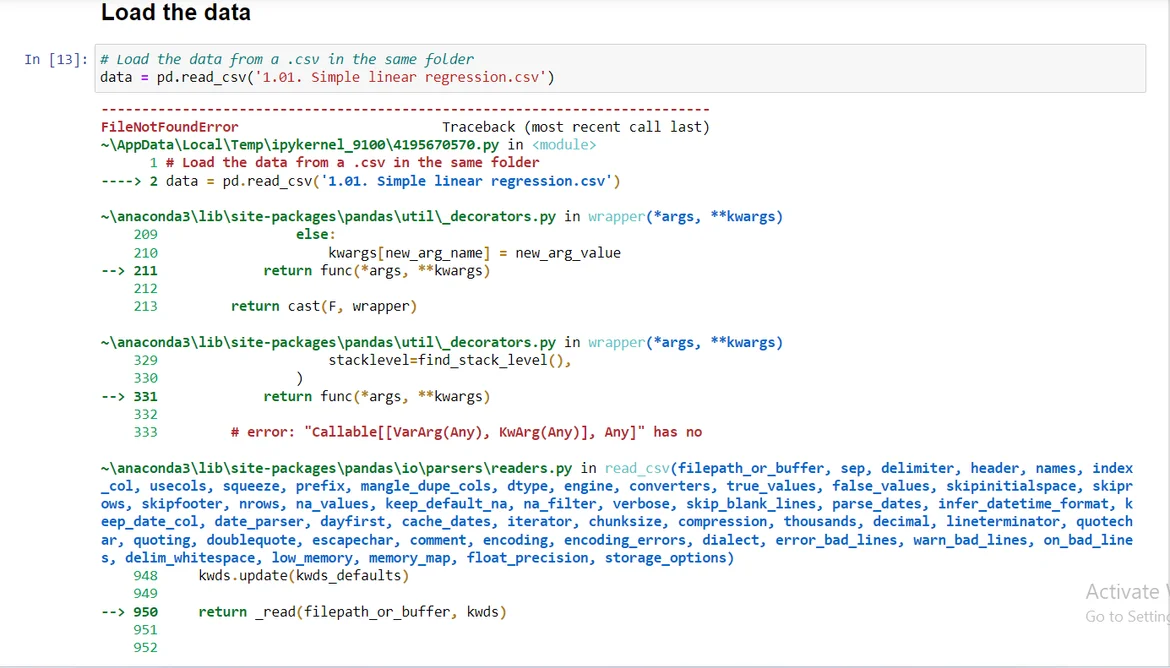This screenshot has height=668, width=1170.
Task: Click the second _decorators.py file path
Action: click(x=328, y=342)
